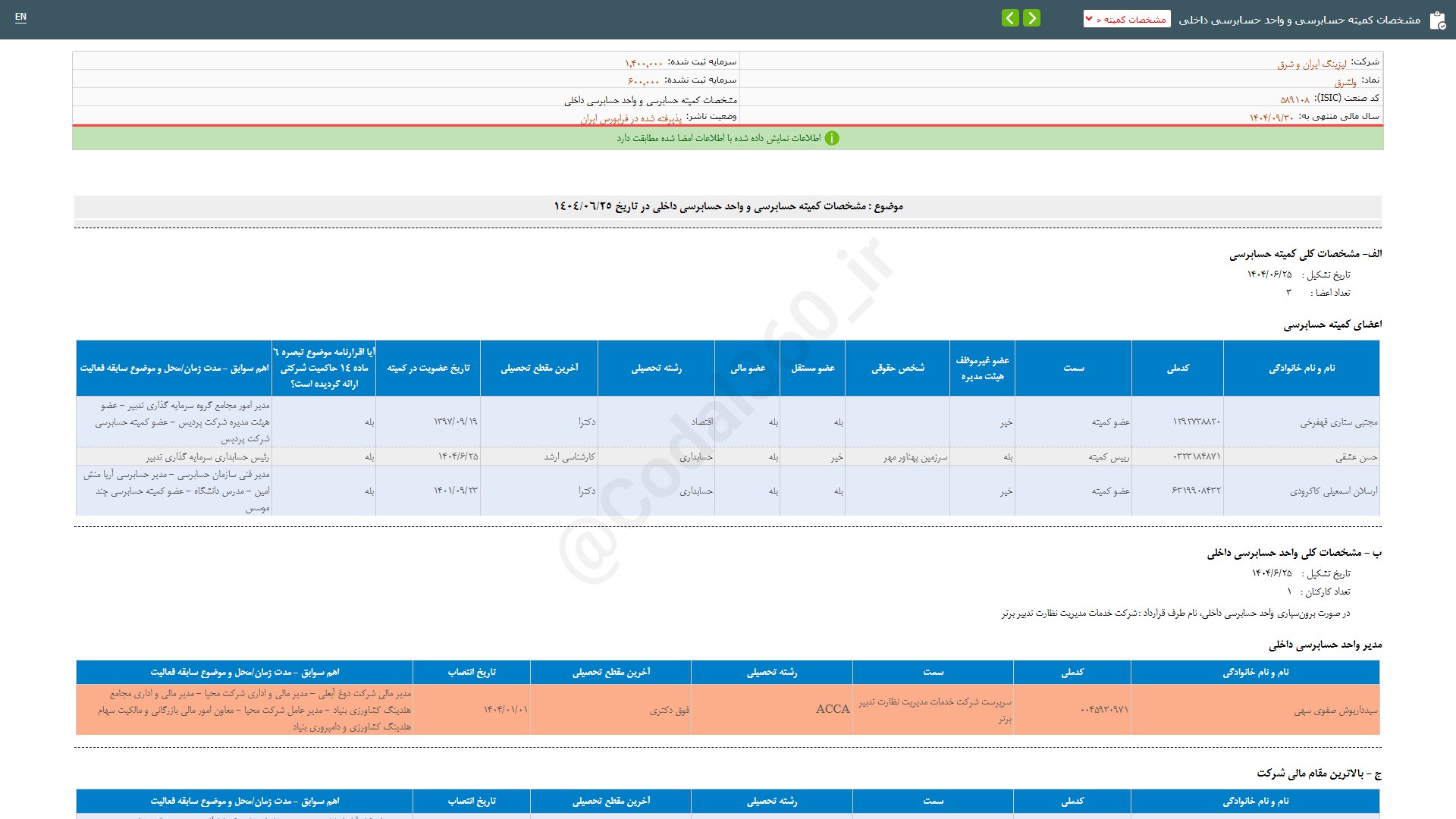The image size is (1456, 819).
Task: Select ارسلان اسمعیلی کاکرودی name cell
Action: pyautogui.click(x=1333, y=491)
